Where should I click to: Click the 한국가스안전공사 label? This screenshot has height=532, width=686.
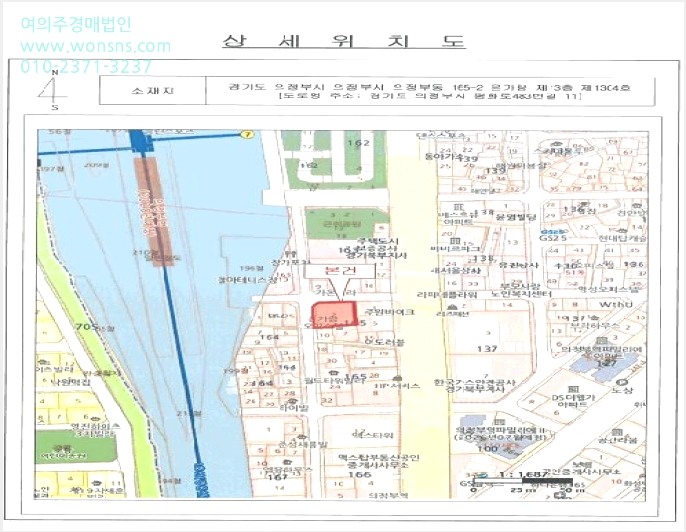475,382
